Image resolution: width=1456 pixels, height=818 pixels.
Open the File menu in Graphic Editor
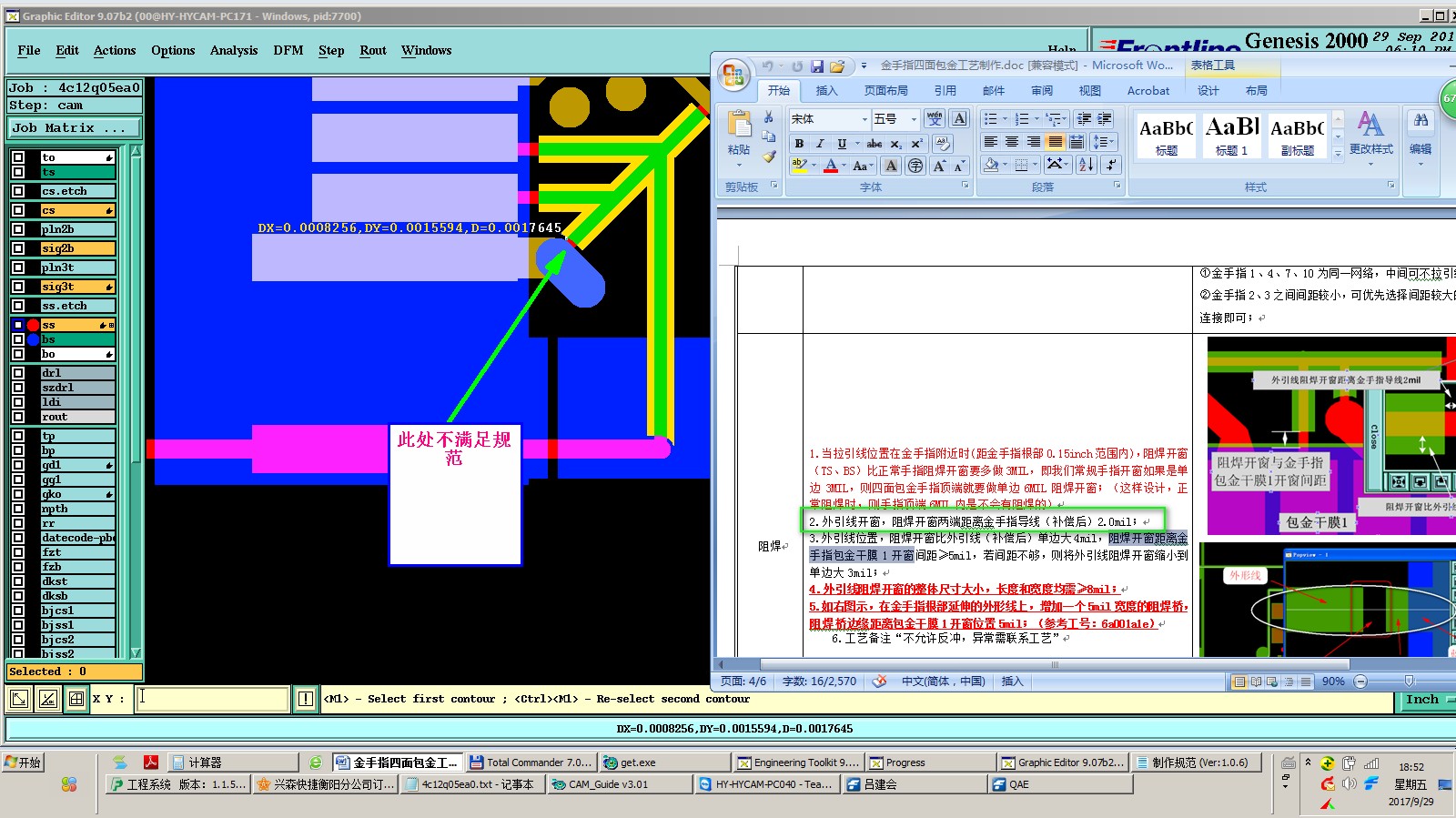[29, 51]
